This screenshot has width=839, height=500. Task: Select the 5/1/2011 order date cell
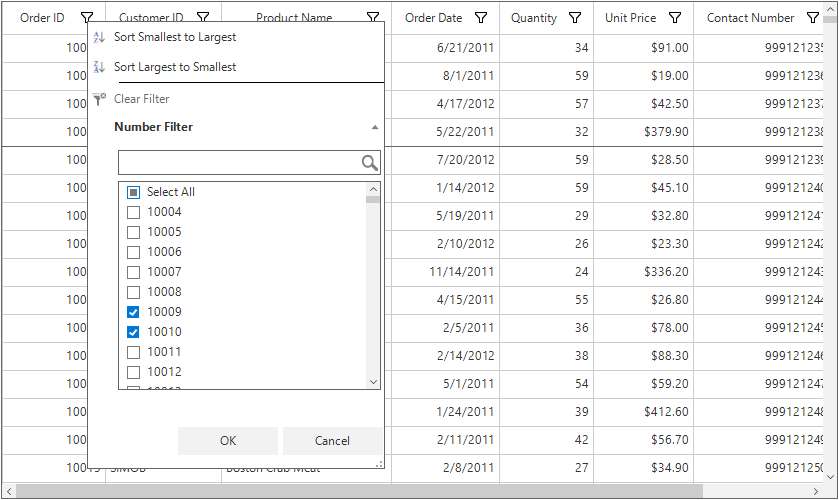pyautogui.click(x=446, y=383)
